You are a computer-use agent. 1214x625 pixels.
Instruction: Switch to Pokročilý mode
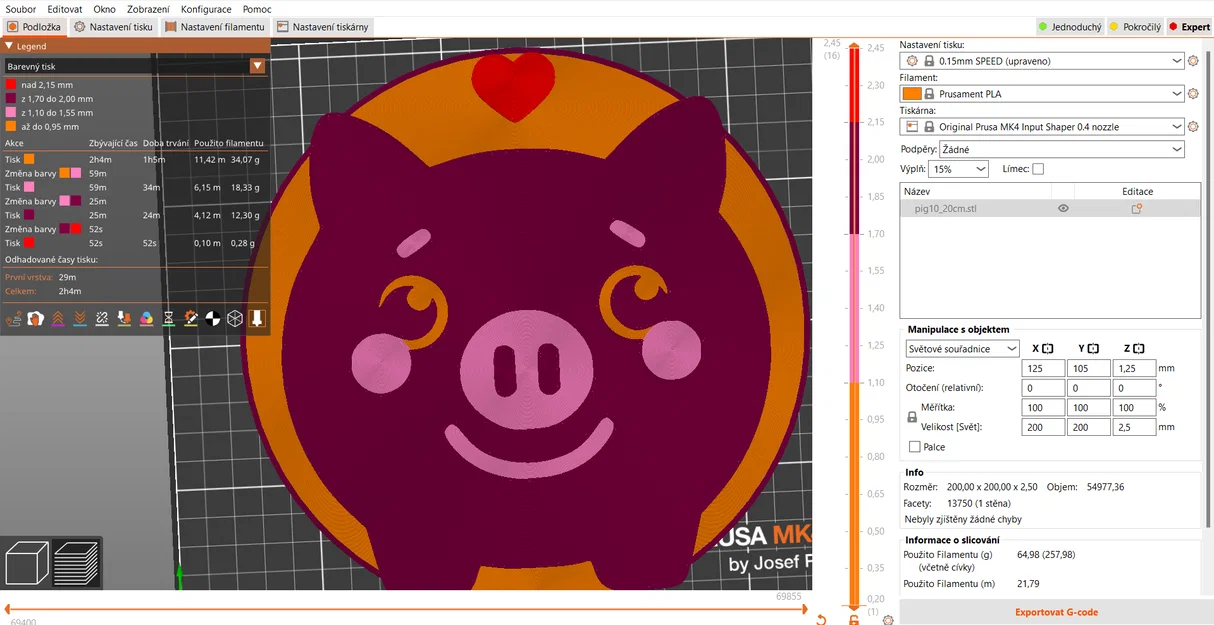point(1136,27)
